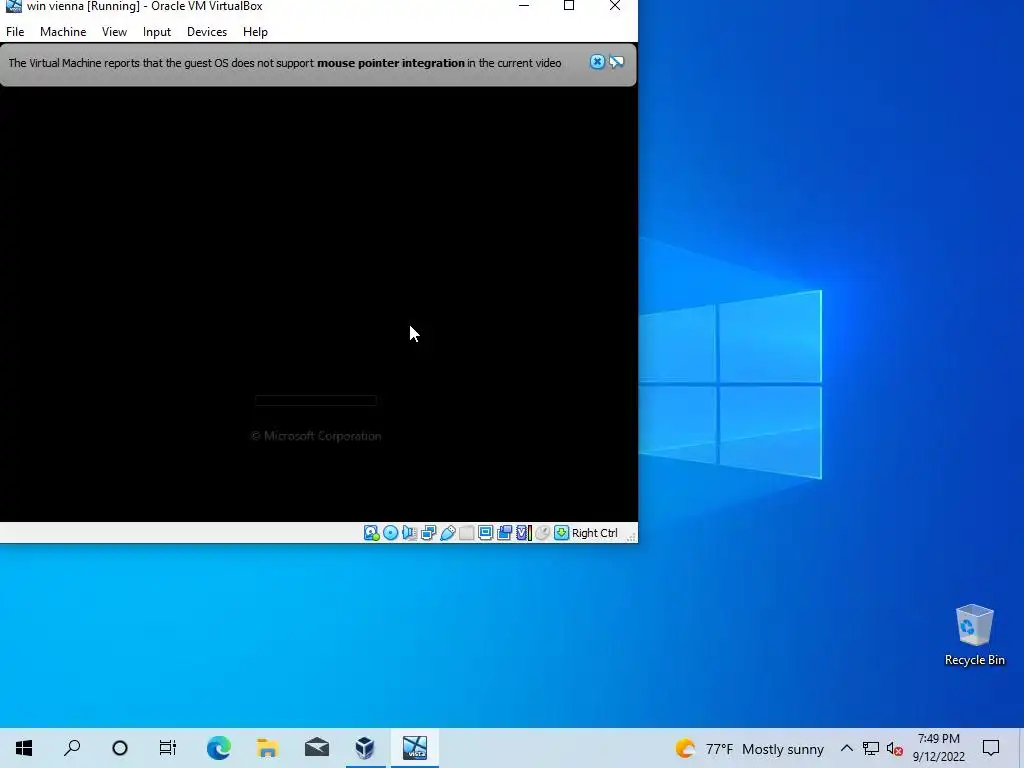This screenshot has width=1024, height=768.
Task: Click the shared folders status icon
Action: point(466,533)
